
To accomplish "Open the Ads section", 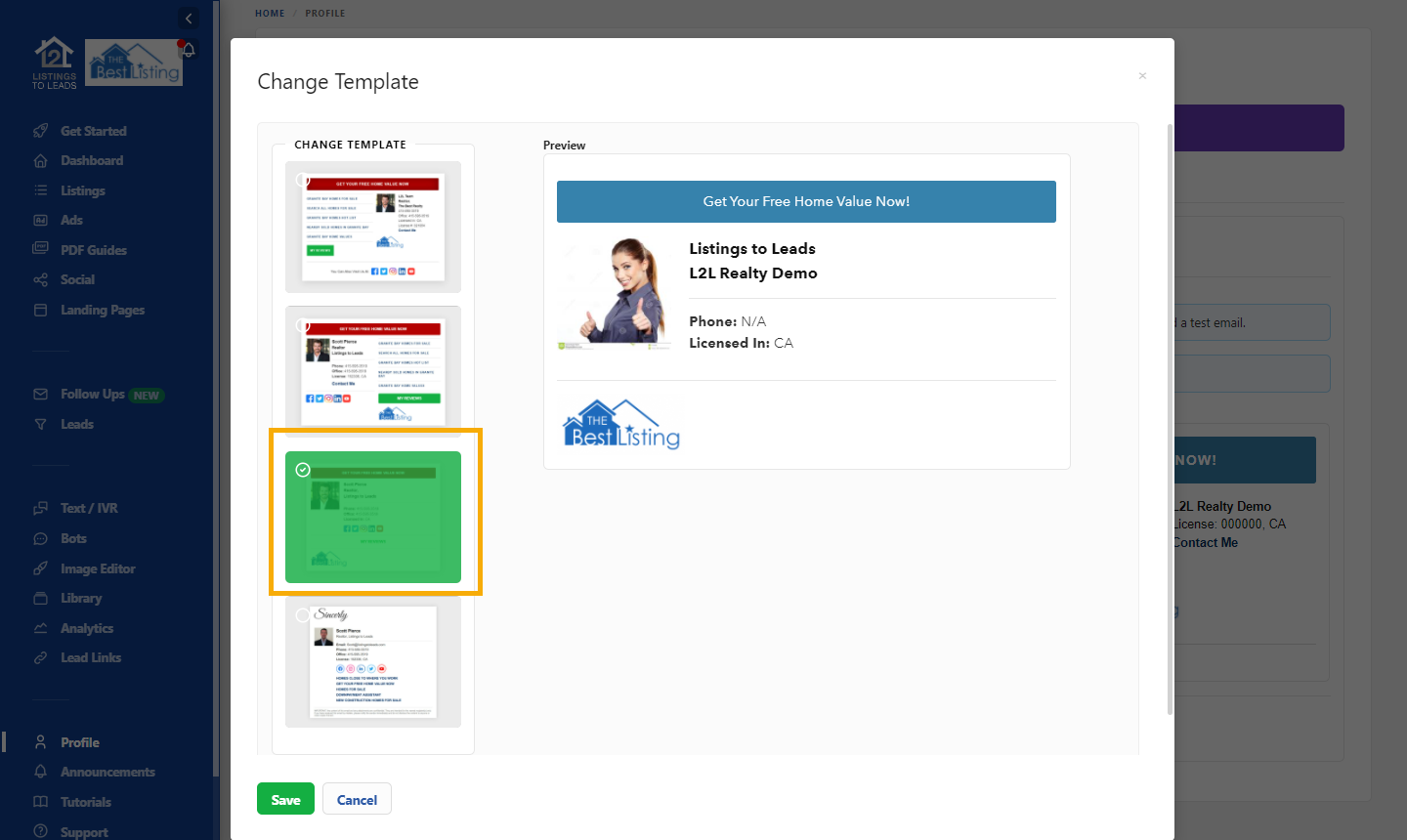I will click(73, 220).
